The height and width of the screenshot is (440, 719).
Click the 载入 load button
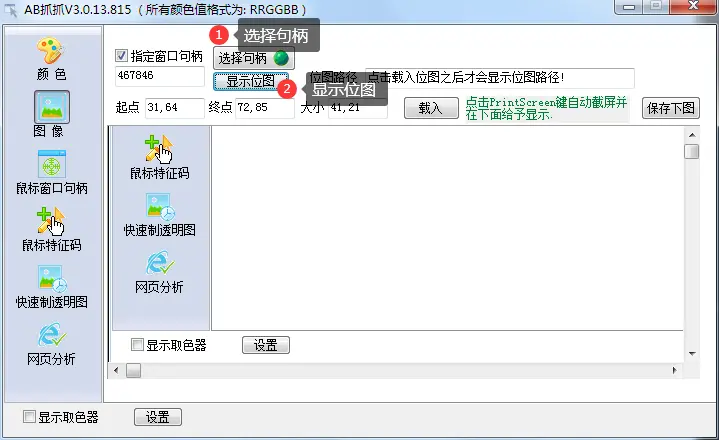click(431, 108)
